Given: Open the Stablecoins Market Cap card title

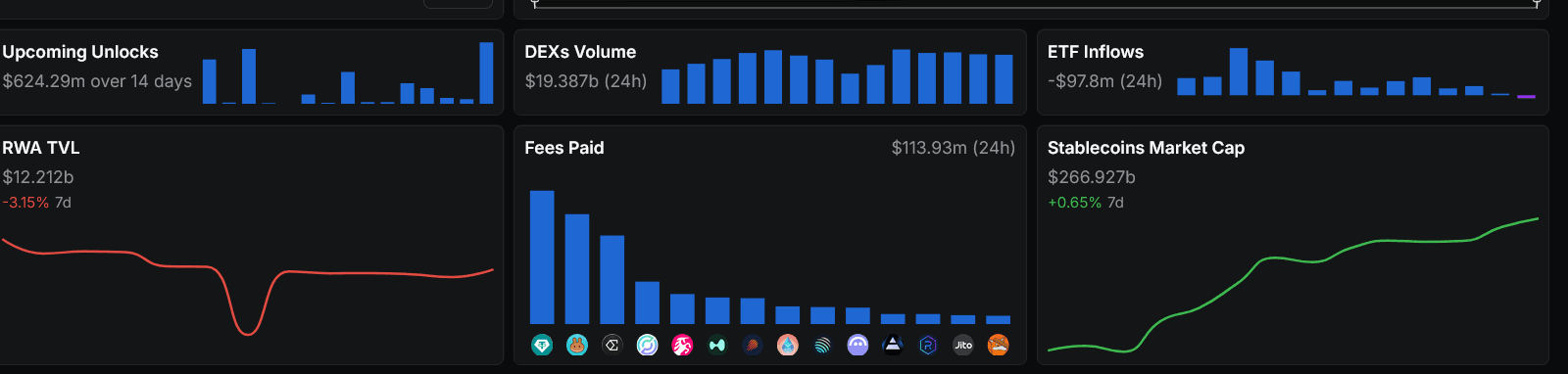Looking at the screenshot, I should [x=1146, y=148].
